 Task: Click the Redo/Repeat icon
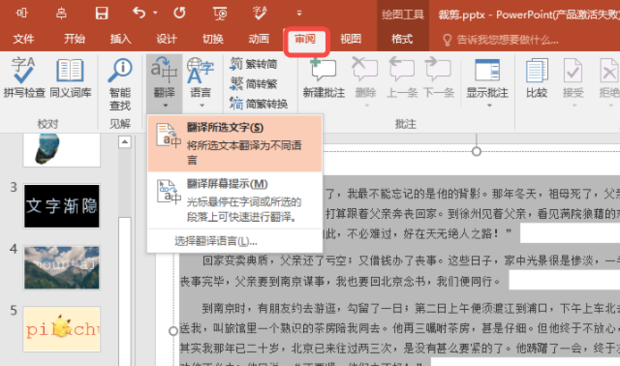pos(180,13)
